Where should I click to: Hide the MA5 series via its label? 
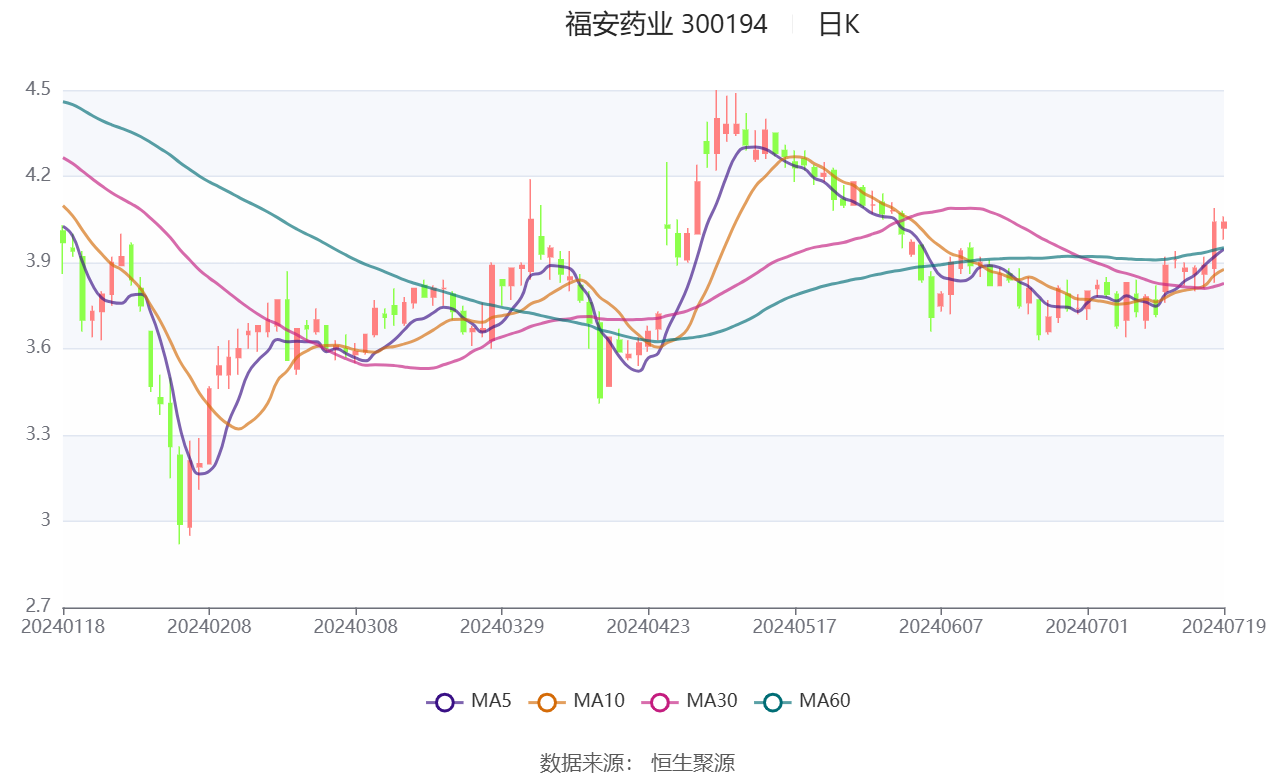[491, 701]
